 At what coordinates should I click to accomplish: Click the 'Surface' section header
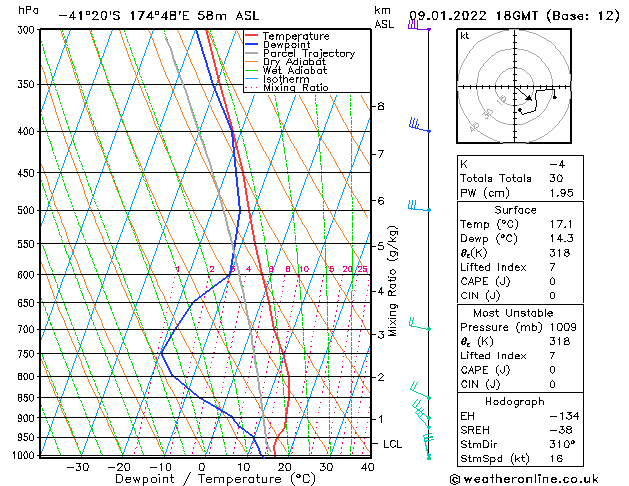click(515, 210)
